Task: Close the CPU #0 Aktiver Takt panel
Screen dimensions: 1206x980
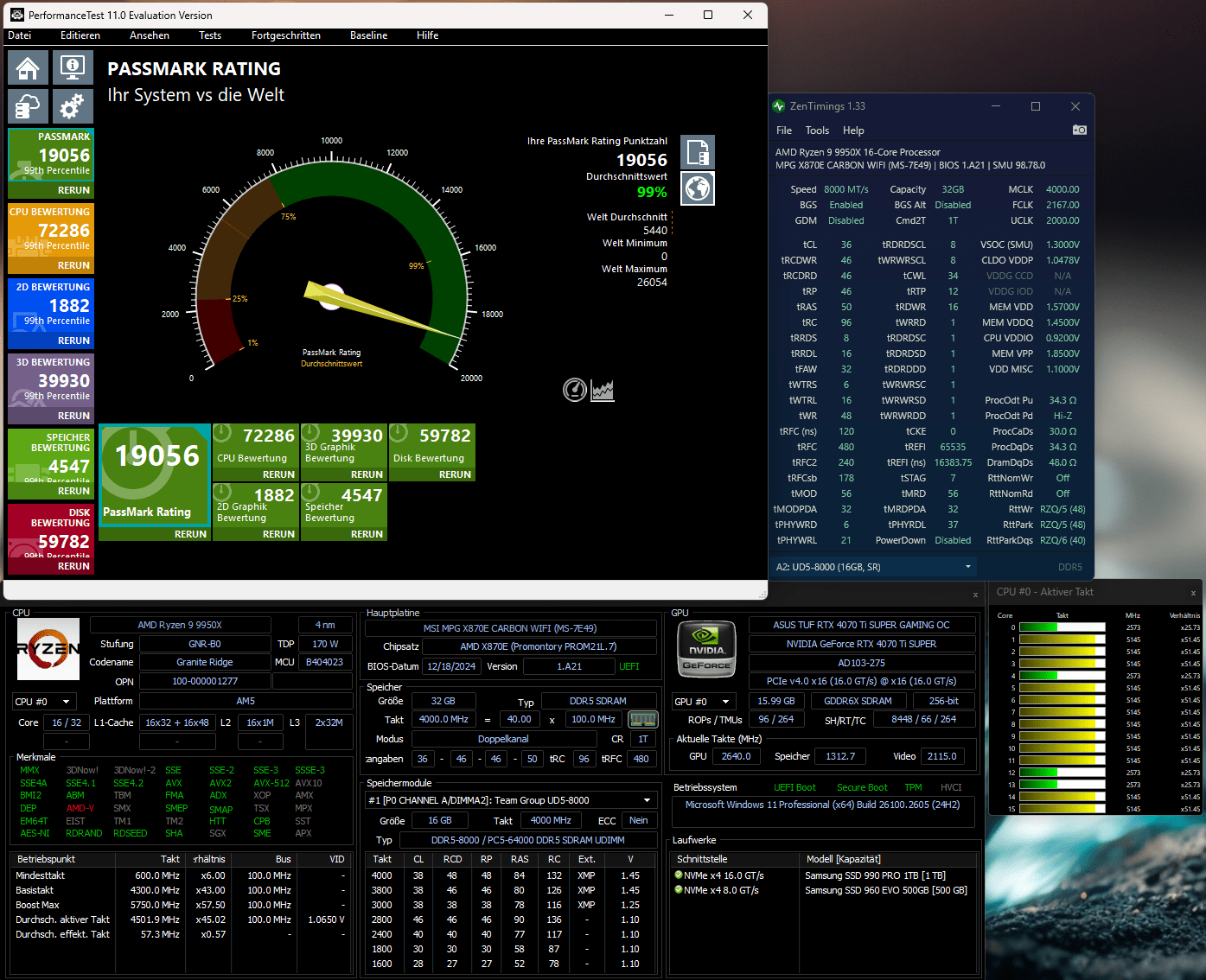Action: pyautogui.click(x=1193, y=593)
